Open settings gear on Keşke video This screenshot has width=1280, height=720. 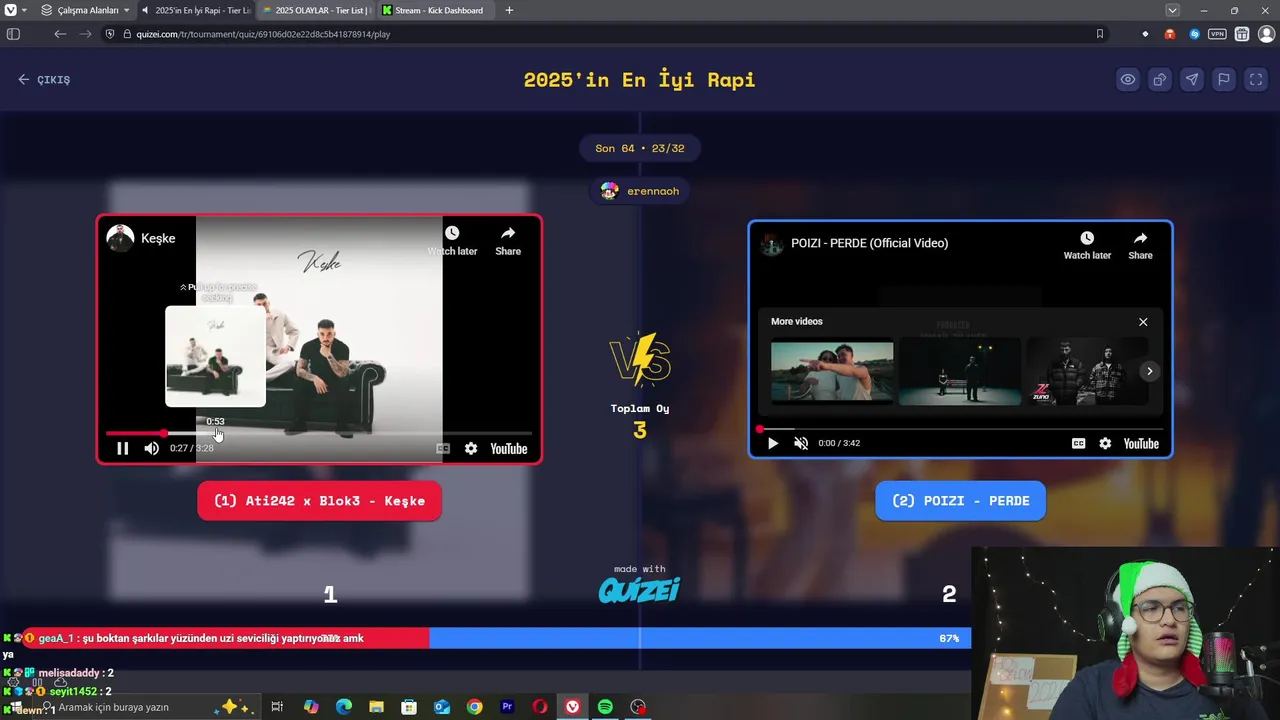click(471, 449)
